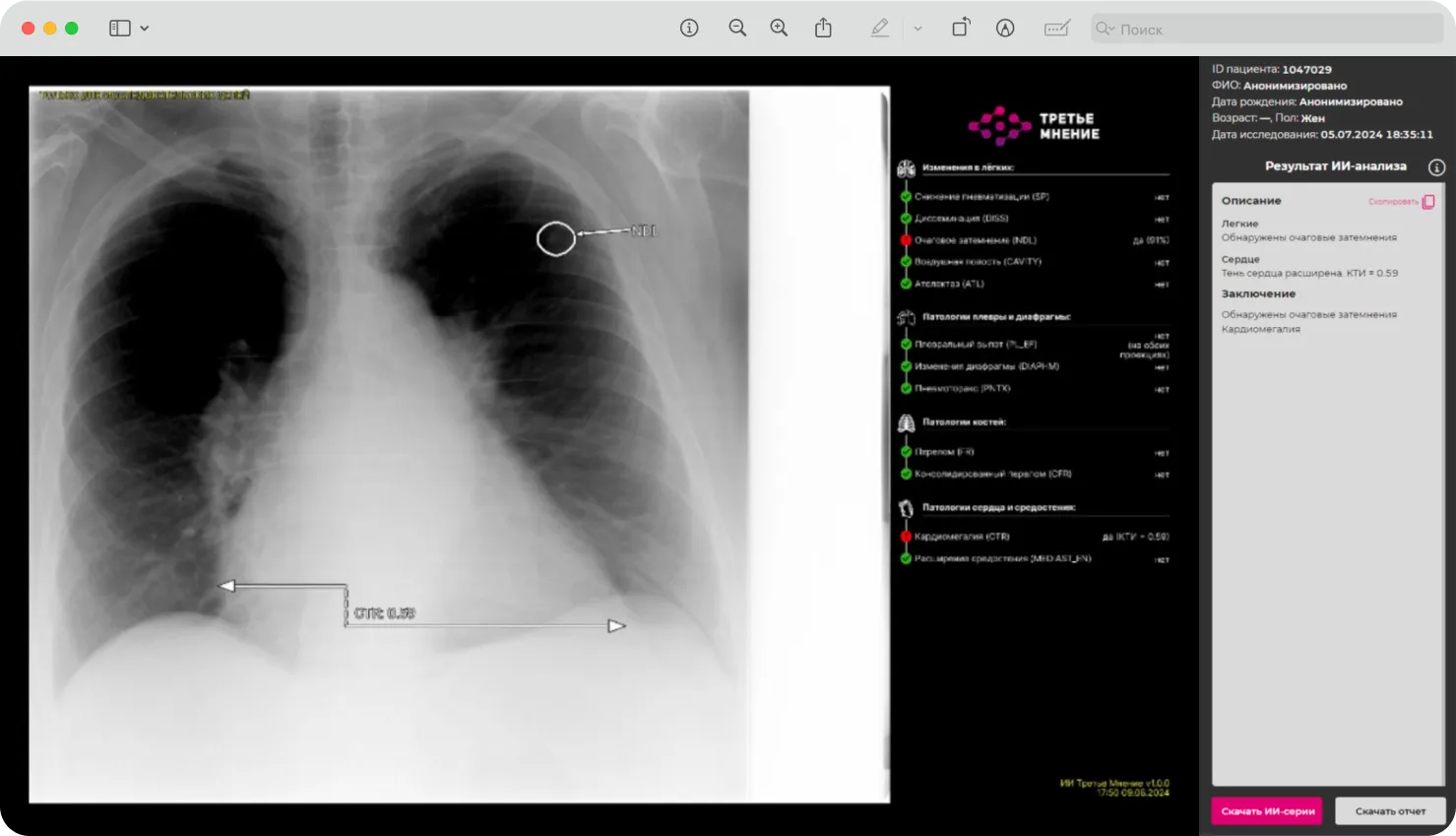The width and height of the screenshot is (1456, 836).
Task: Show the Markup toolbar icon
Action: (1004, 29)
